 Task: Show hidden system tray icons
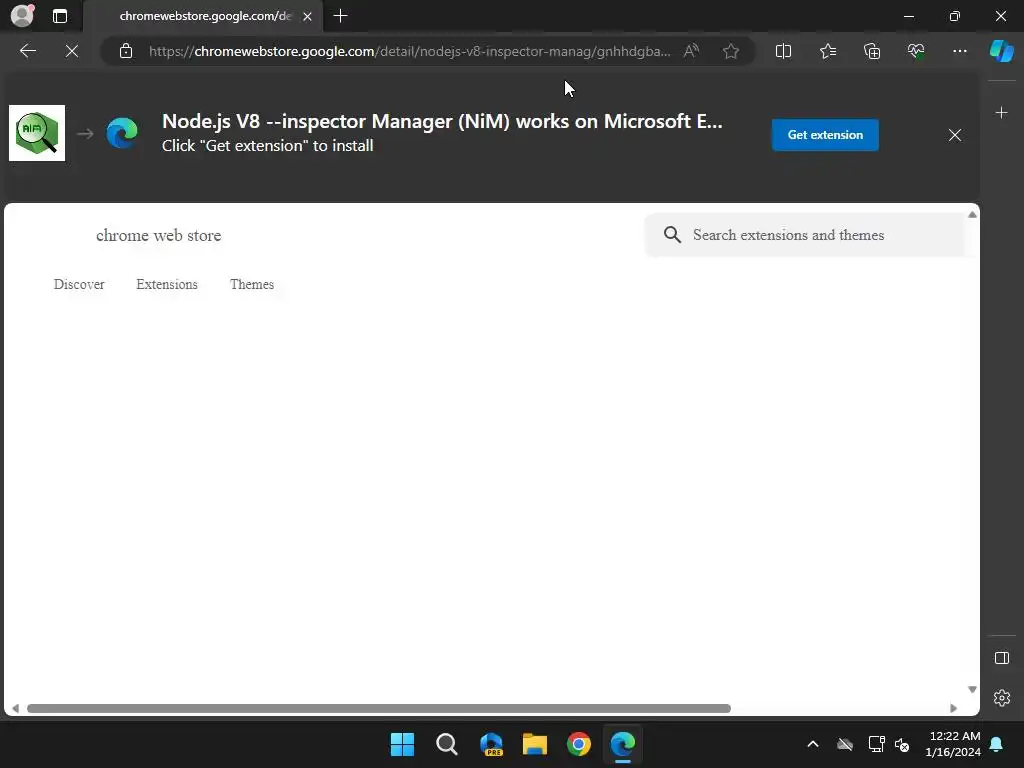813,744
